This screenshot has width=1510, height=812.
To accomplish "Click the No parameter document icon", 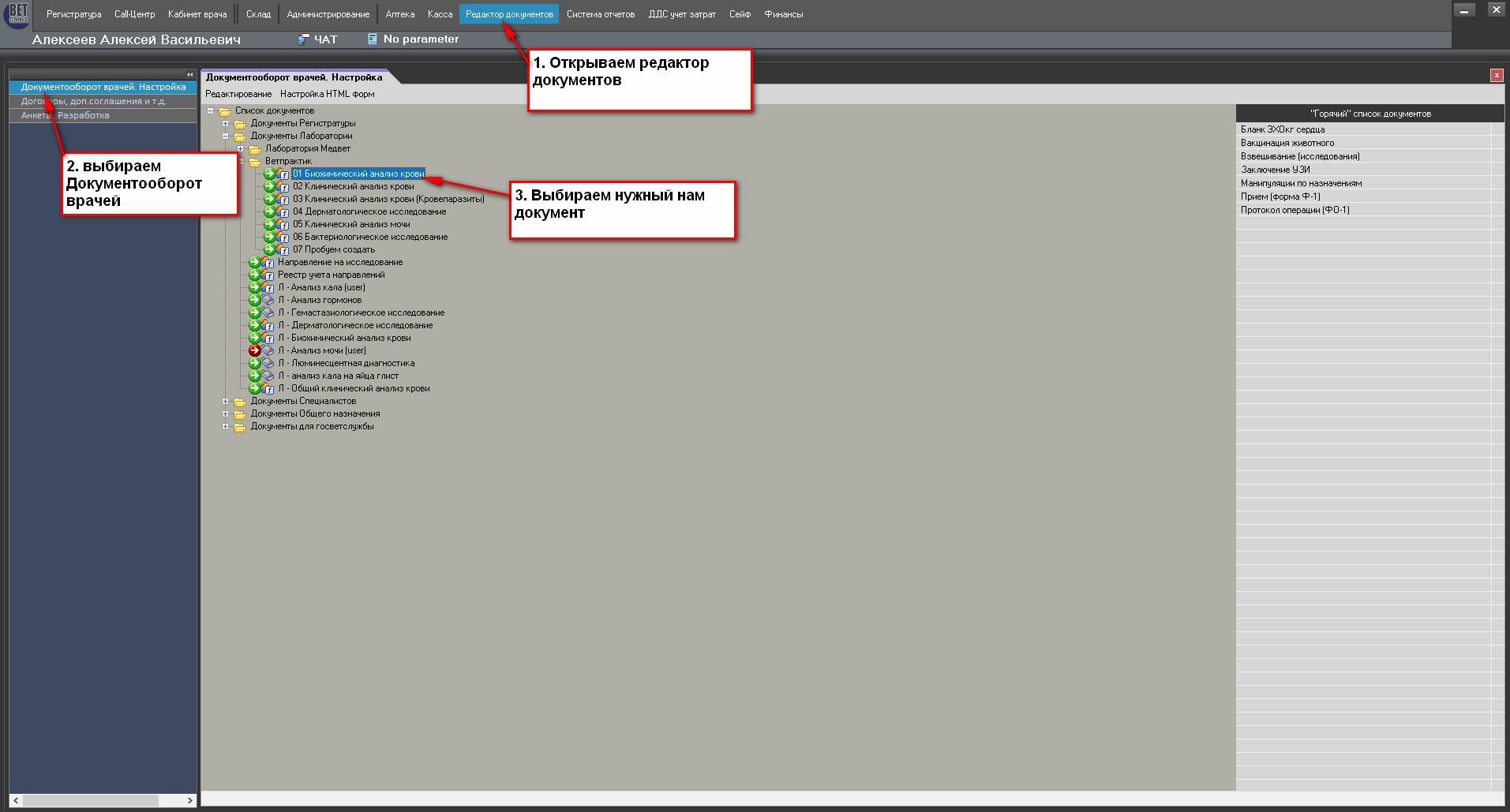I will tap(373, 39).
